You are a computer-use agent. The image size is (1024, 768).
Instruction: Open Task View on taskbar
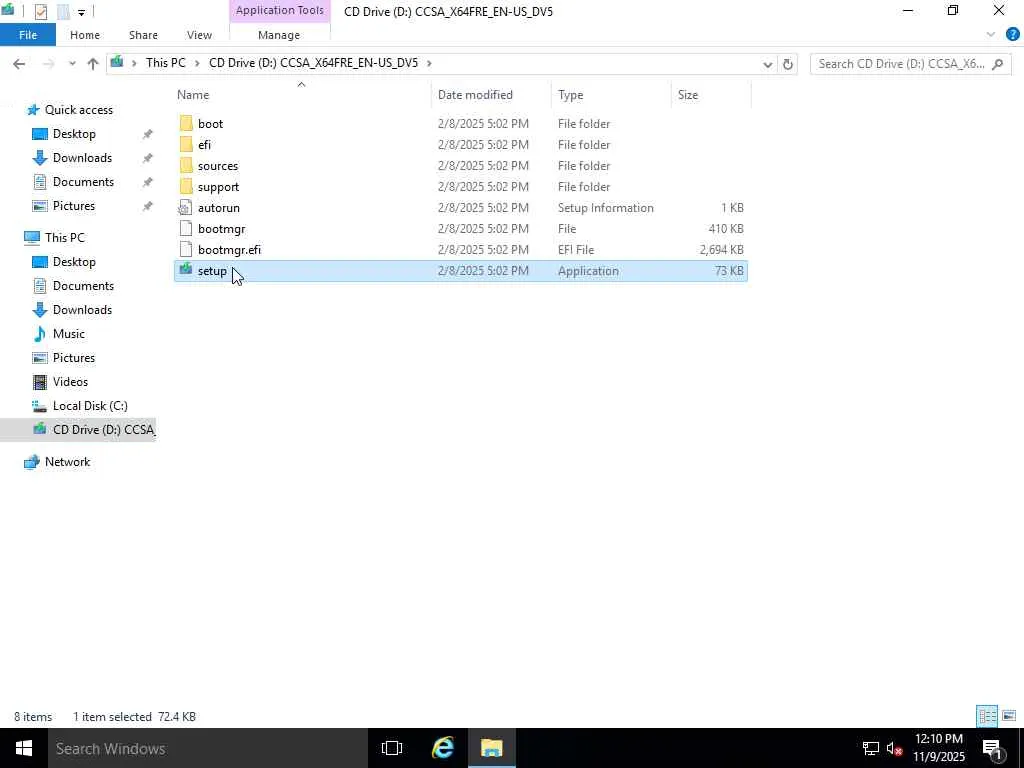point(392,748)
